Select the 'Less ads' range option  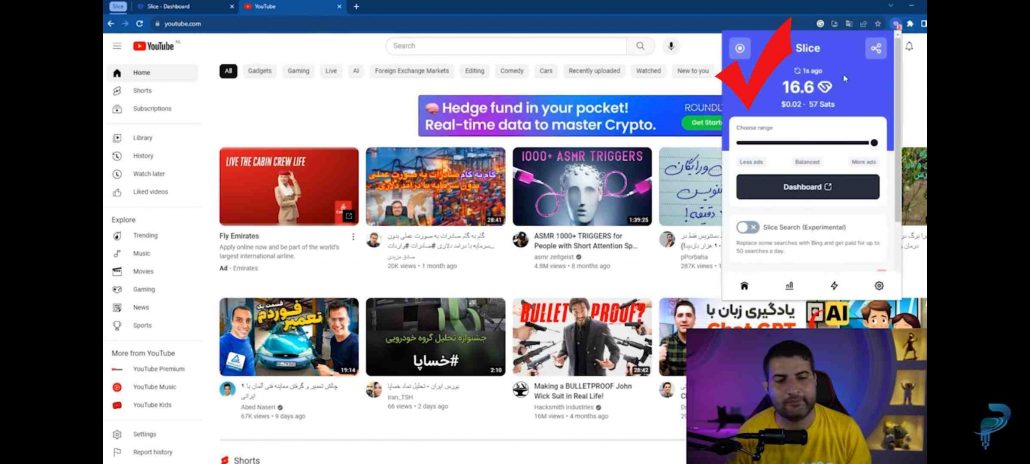[751, 161]
